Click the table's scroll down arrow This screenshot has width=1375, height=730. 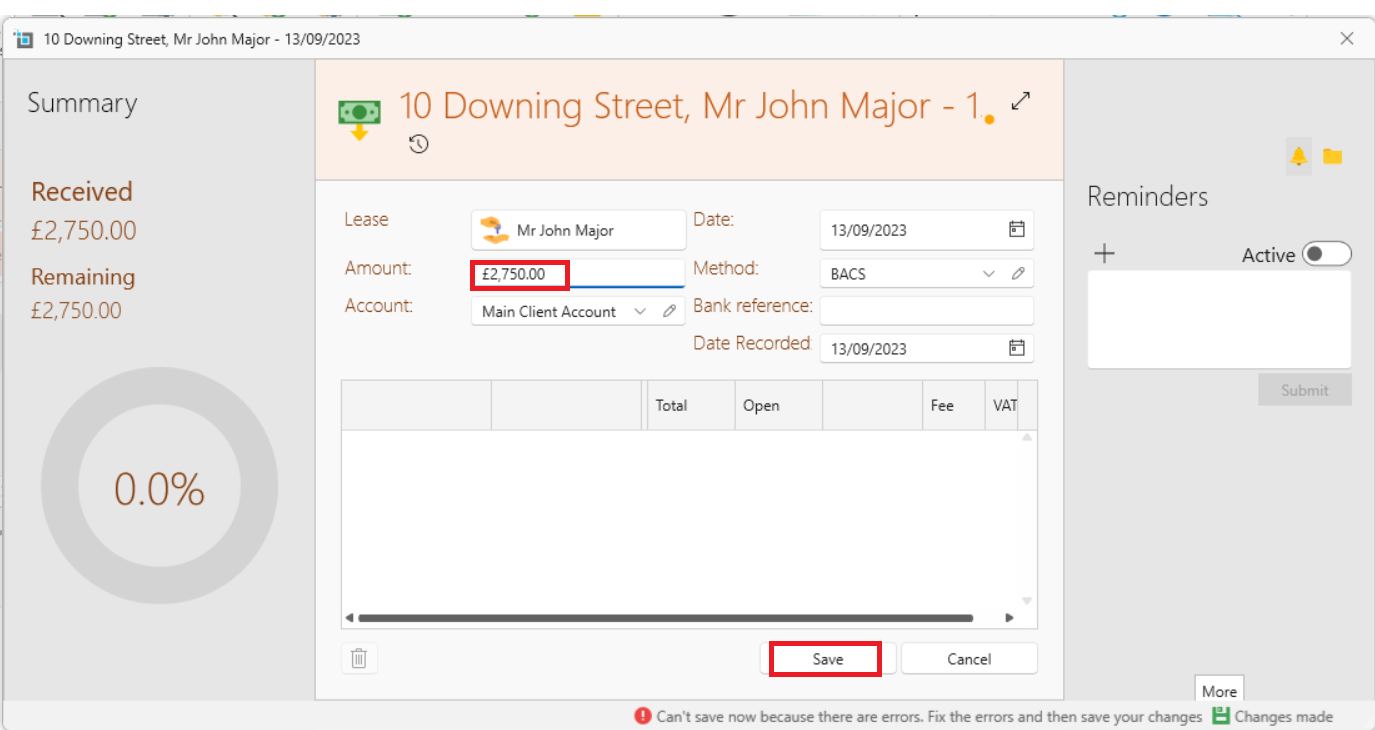tap(1027, 600)
